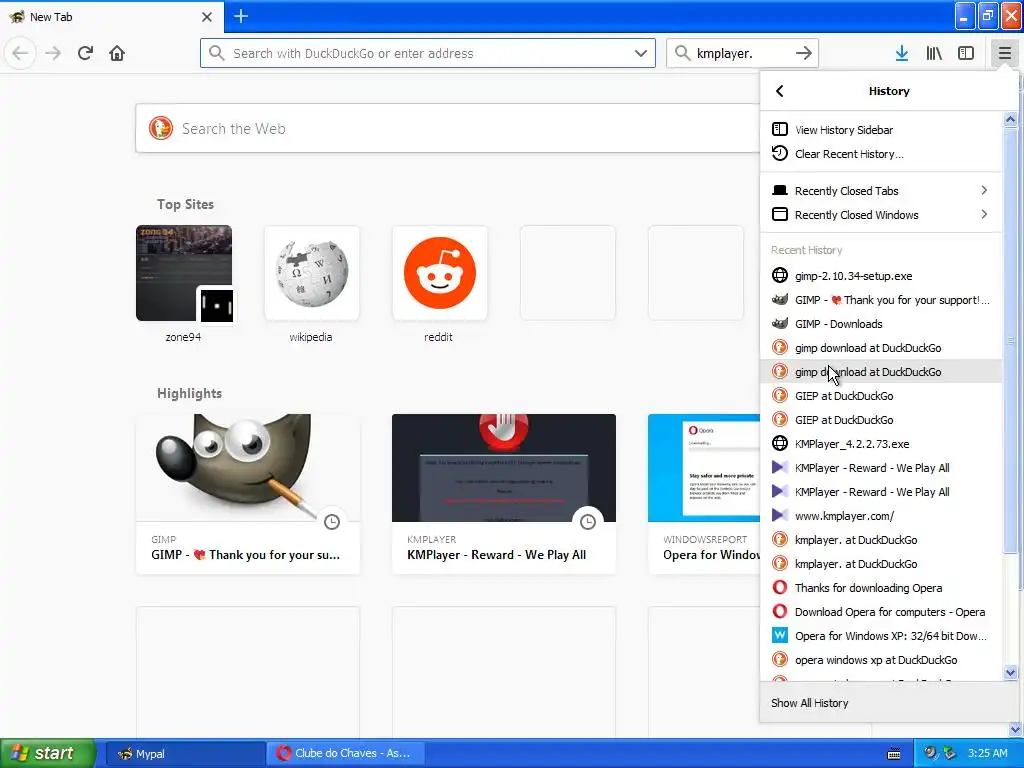Click the magnifier icon in kmplayer. search box
This screenshot has height=768, width=1024.
(x=682, y=53)
